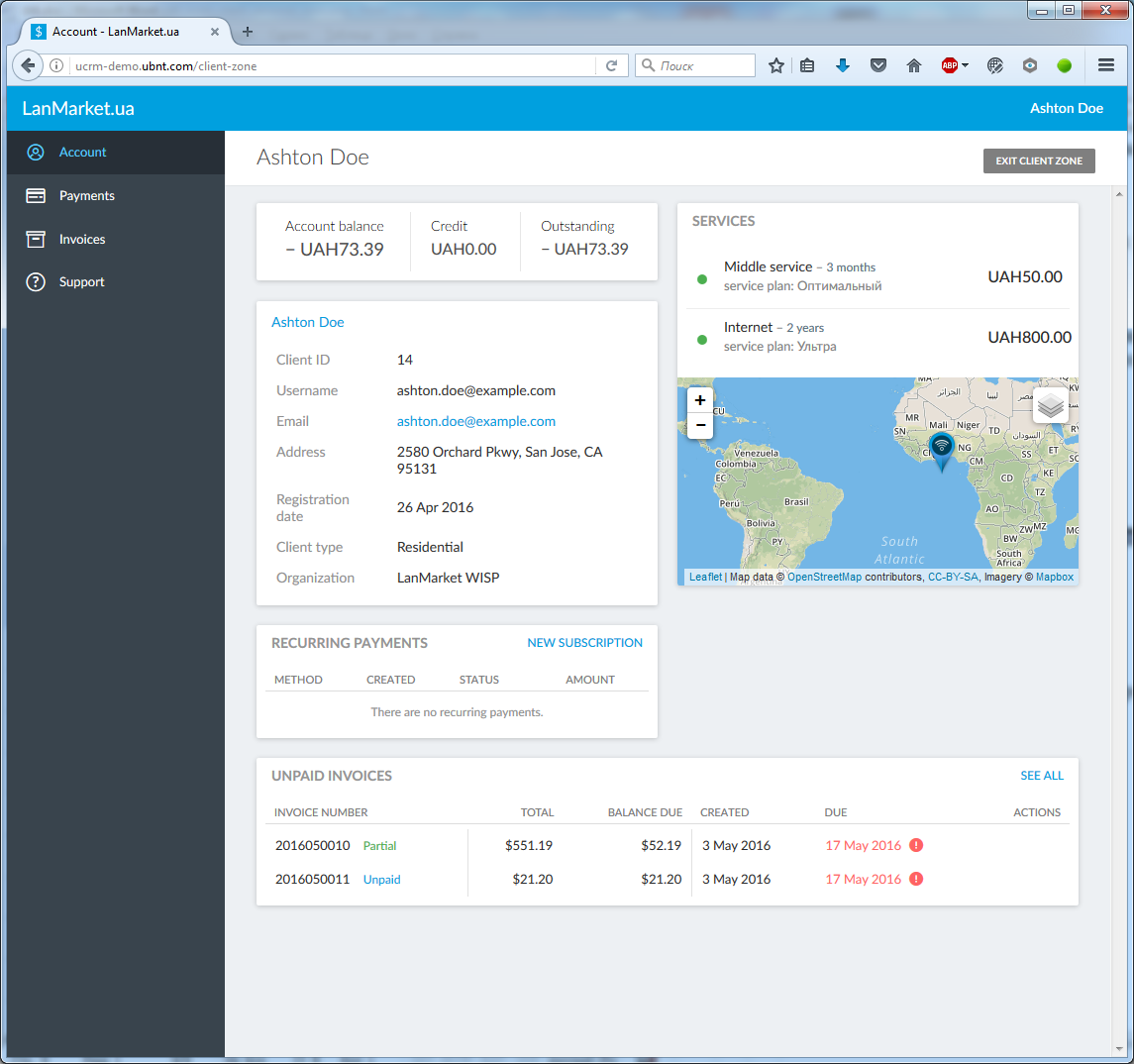1134x1064 pixels.
Task: Click the map layers icon
Action: pyautogui.click(x=1051, y=406)
